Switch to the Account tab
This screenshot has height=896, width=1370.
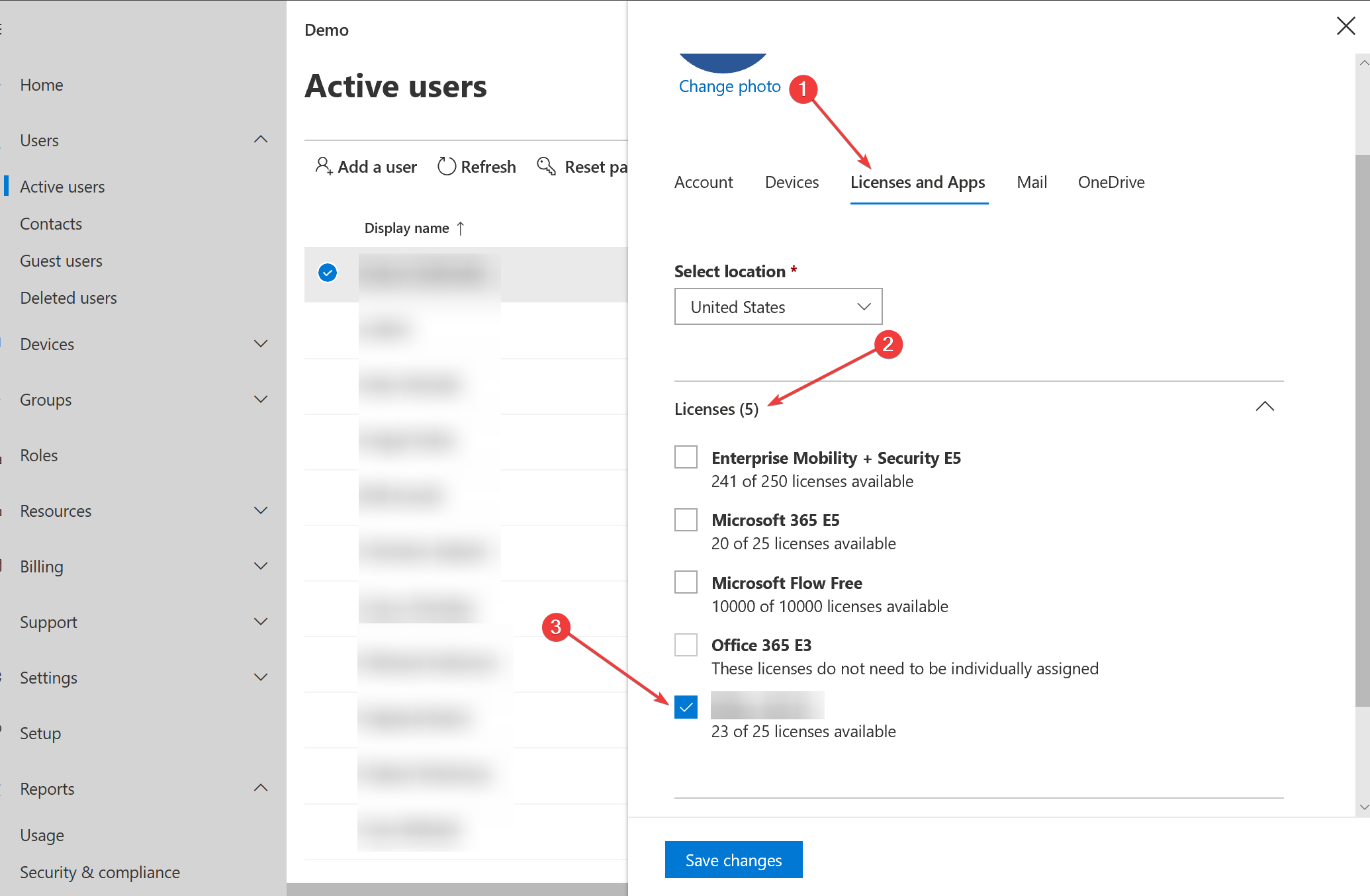pos(704,182)
